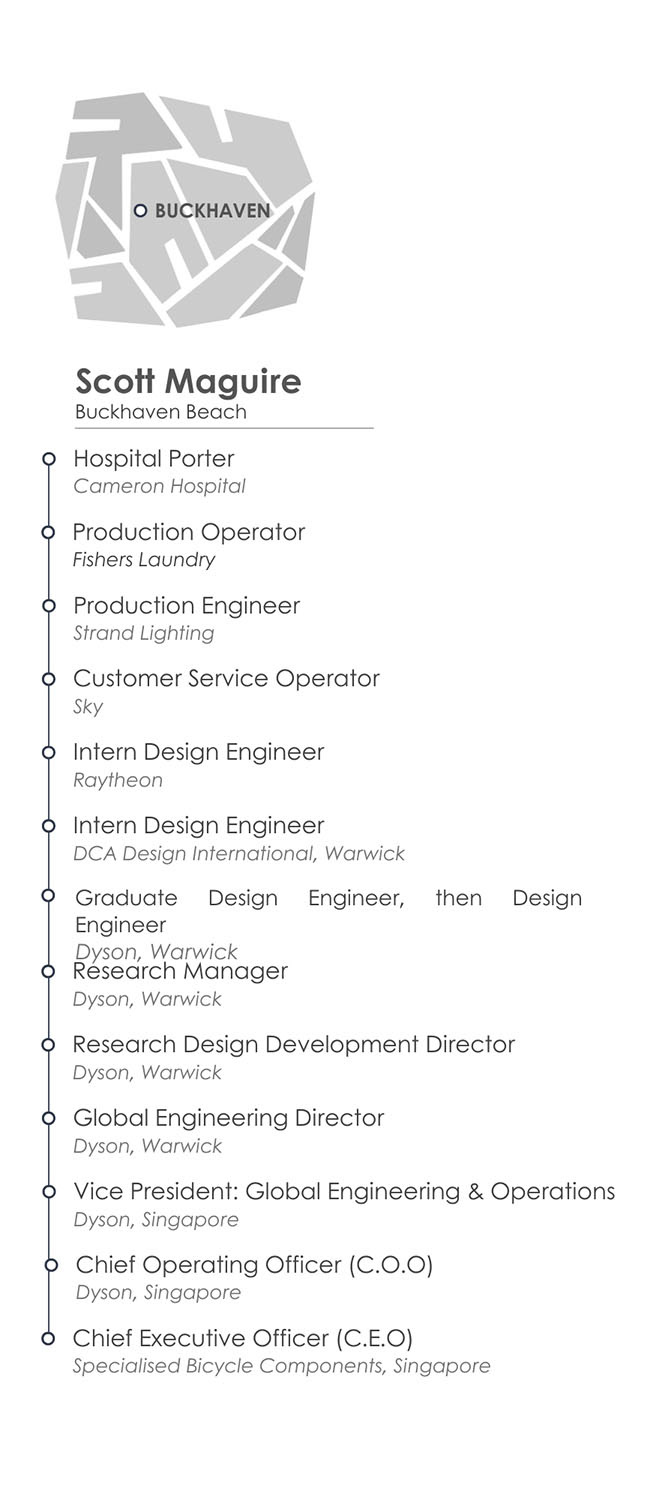
Task: Select the Chief Executive Officer timeline marker
Action: [x=48, y=1338]
